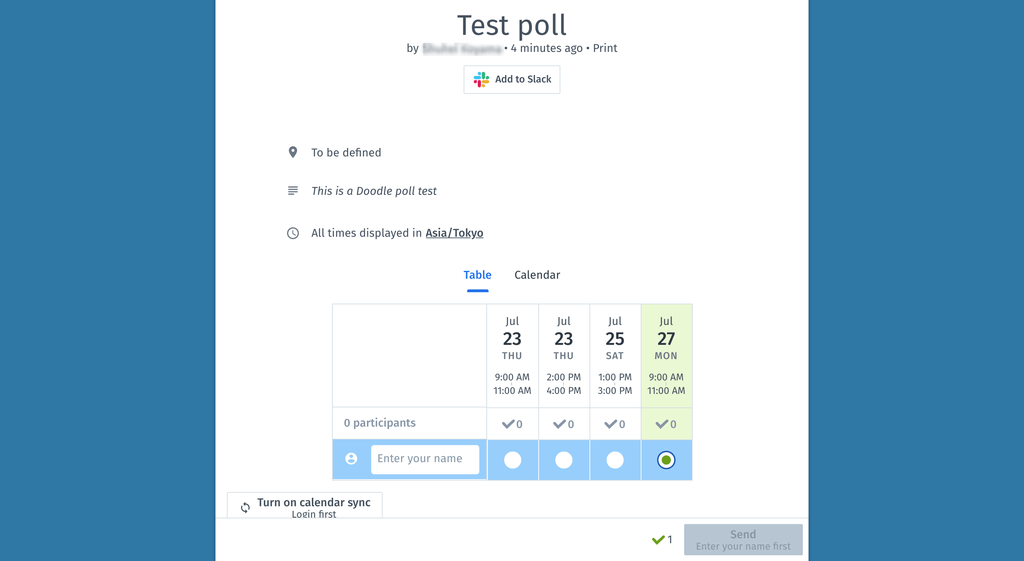Click the description lines icon

(x=293, y=191)
